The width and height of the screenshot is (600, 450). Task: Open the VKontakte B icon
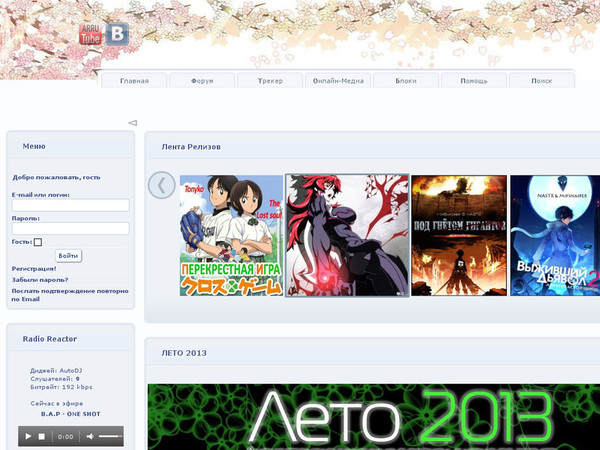pos(117,34)
